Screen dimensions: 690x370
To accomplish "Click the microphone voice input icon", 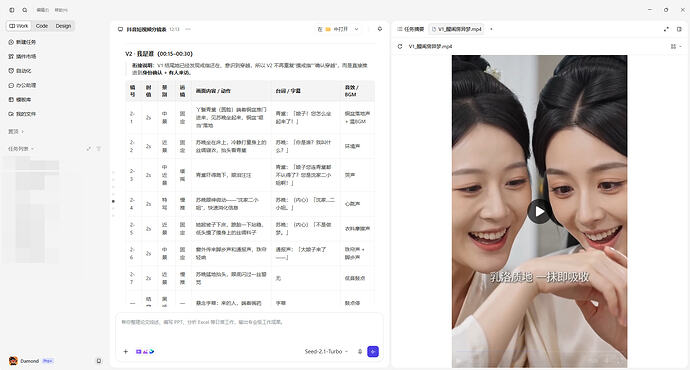I will click(x=360, y=352).
